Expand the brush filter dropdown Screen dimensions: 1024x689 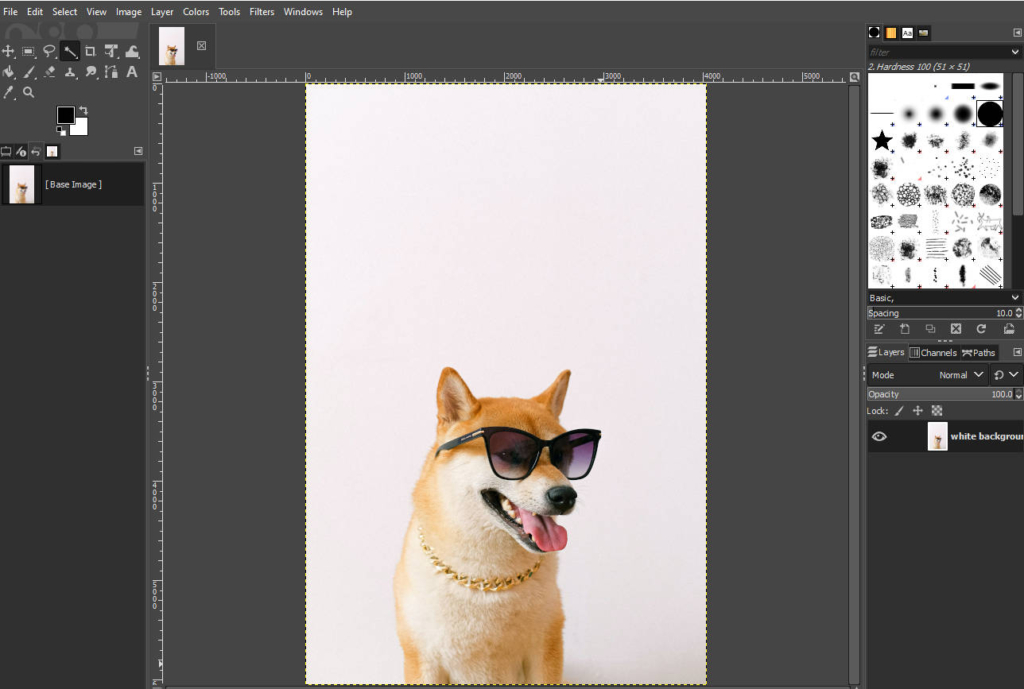click(1015, 52)
